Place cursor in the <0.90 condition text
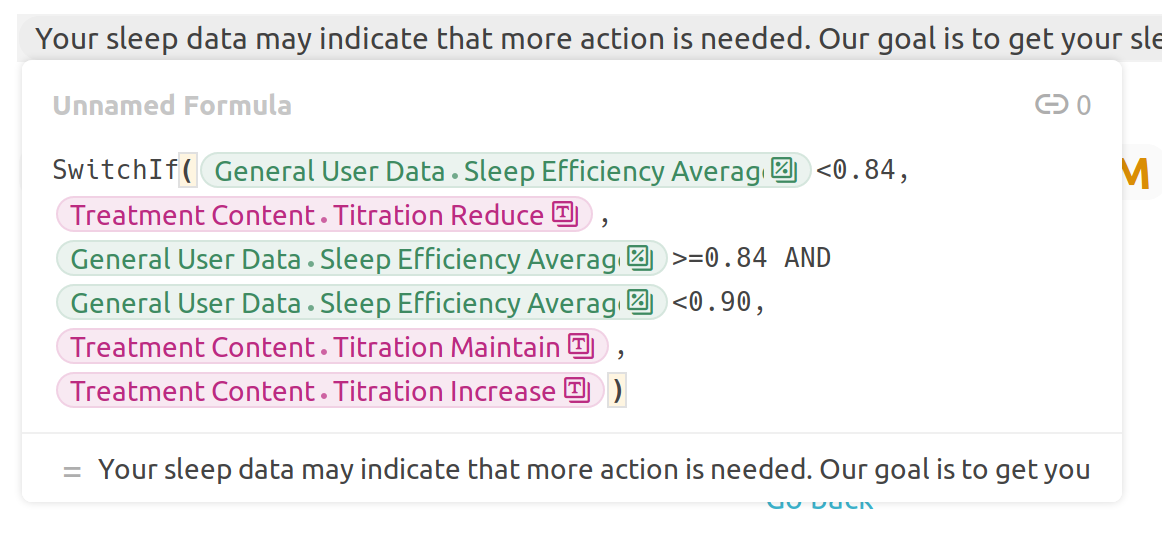Viewport: 1162px width, 548px height. click(x=718, y=302)
